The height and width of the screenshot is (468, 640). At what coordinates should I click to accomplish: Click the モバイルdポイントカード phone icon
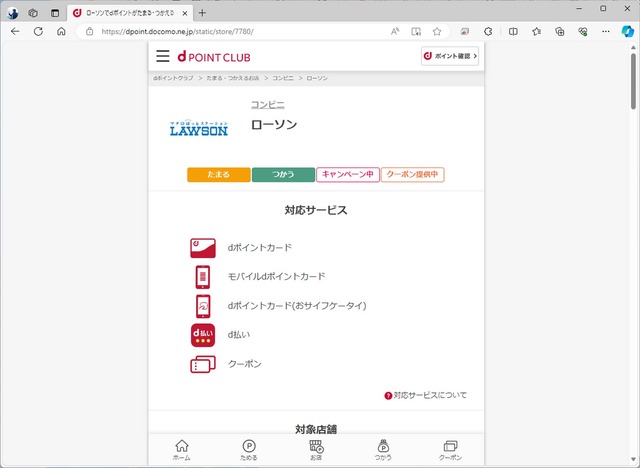pos(203,277)
